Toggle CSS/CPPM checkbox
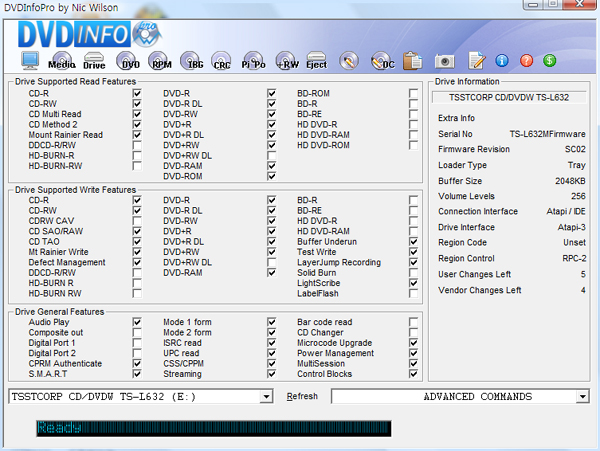The width and height of the screenshot is (600, 451). (x=272, y=363)
